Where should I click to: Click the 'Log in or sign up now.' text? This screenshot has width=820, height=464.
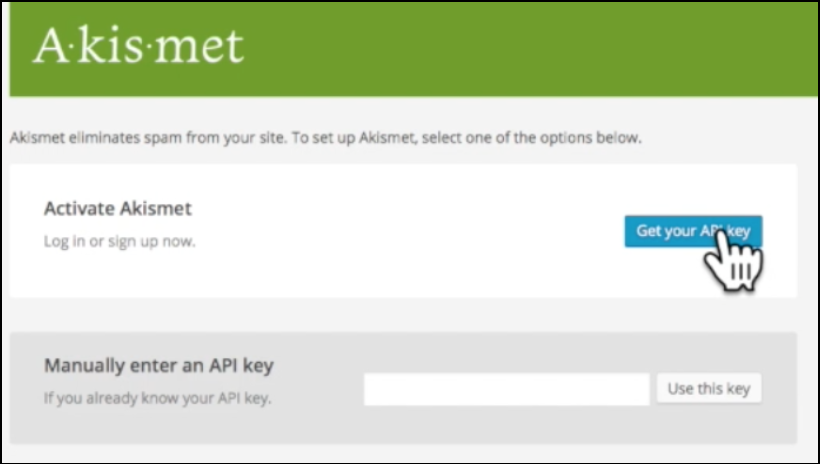click(119, 241)
